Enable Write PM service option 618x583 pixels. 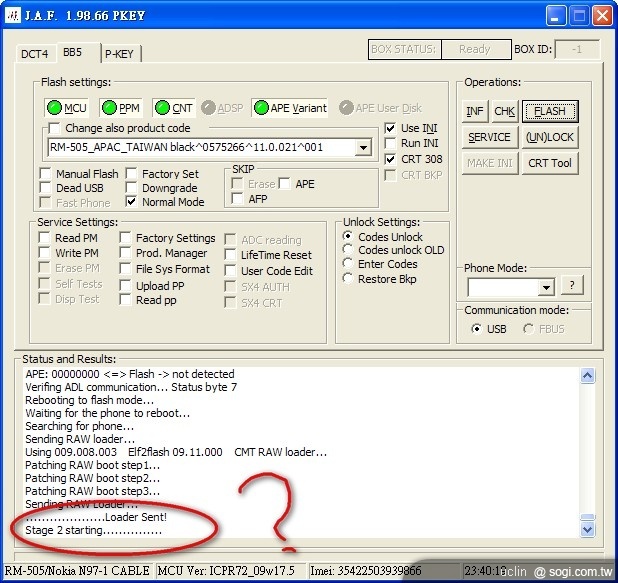(44, 253)
